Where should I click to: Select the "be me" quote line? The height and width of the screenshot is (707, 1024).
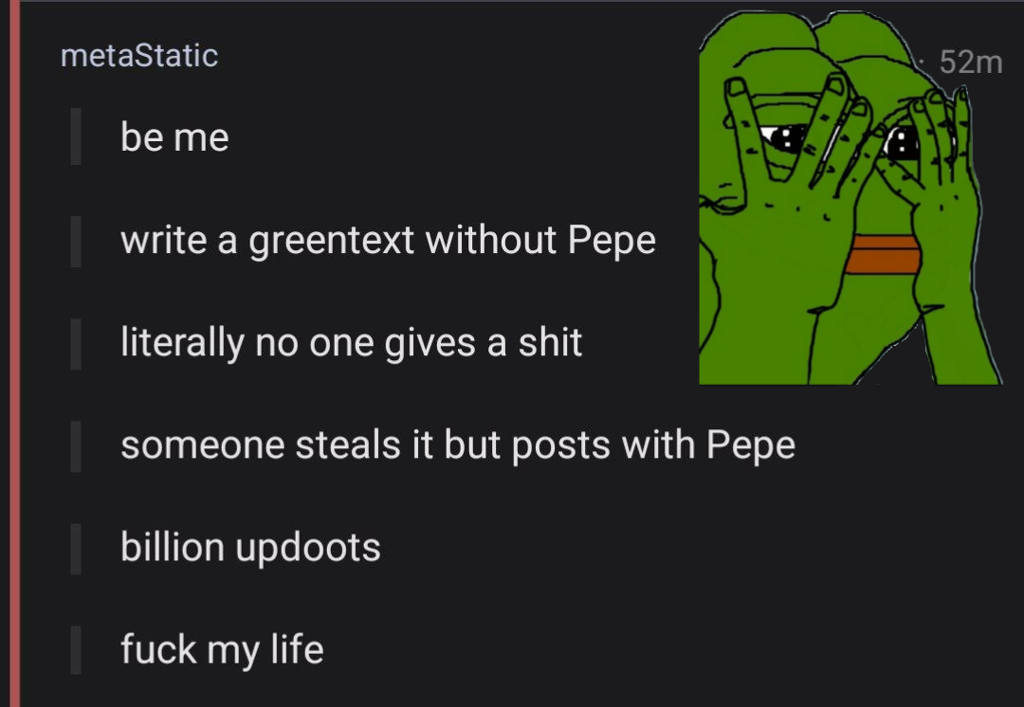(174, 137)
